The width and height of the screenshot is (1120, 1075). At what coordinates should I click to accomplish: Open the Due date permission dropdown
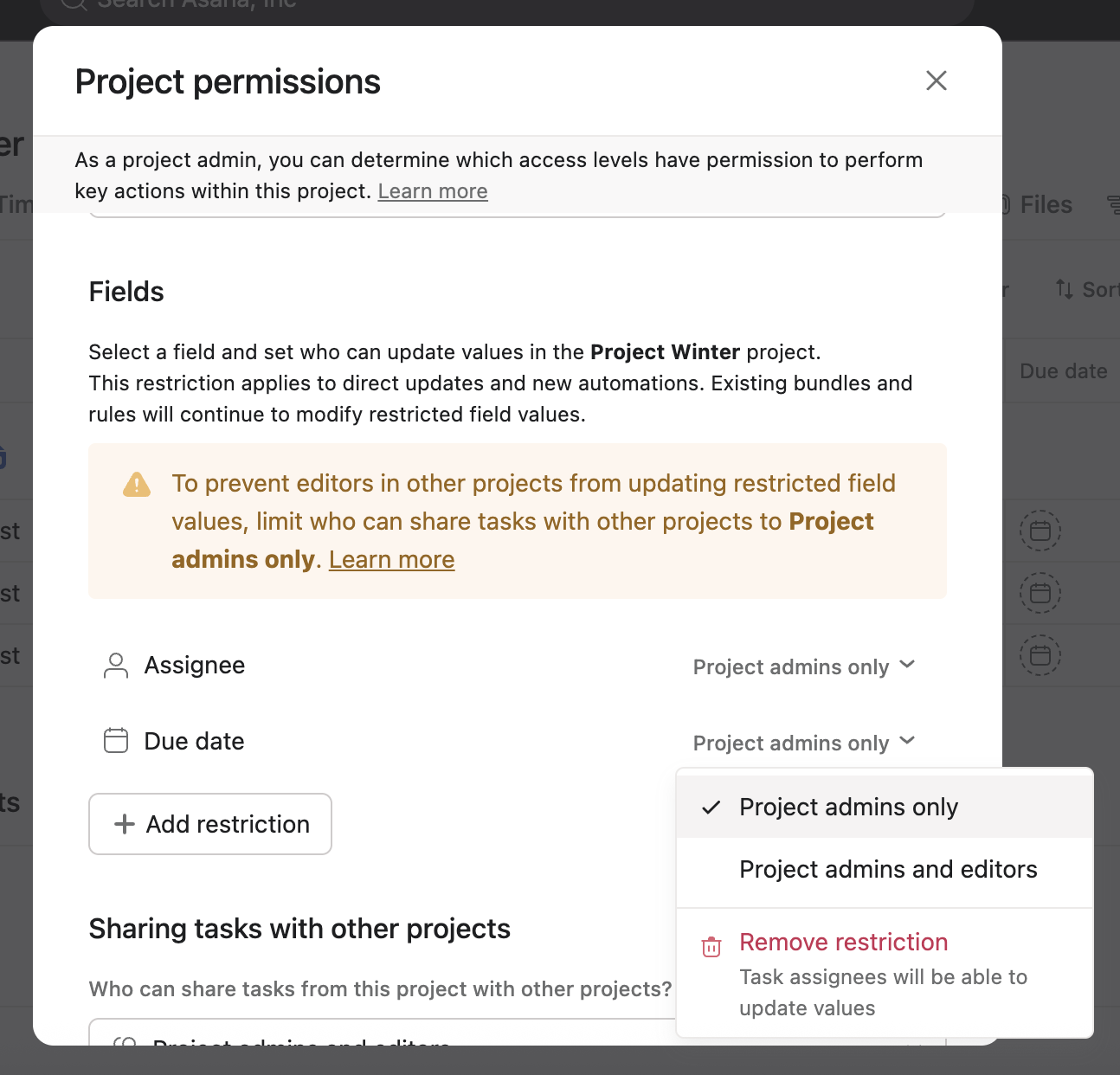(x=803, y=743)
